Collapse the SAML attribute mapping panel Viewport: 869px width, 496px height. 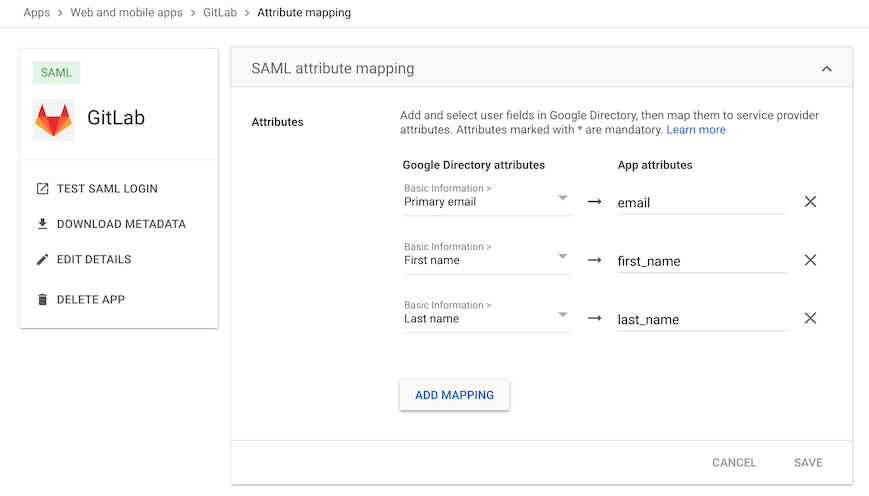coord(826,69)
